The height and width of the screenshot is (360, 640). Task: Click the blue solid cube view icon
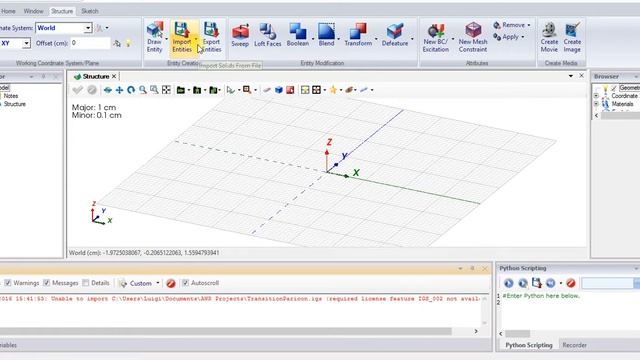coord(279,90)
